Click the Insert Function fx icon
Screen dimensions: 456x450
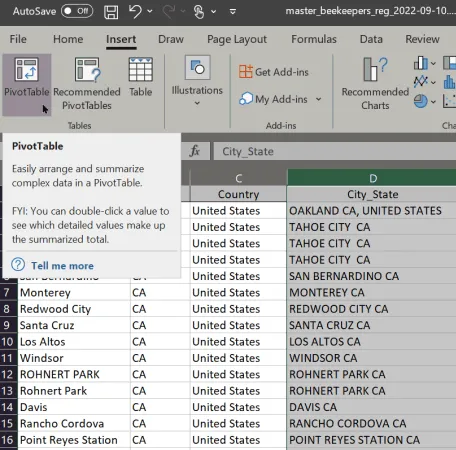point(195,151)
